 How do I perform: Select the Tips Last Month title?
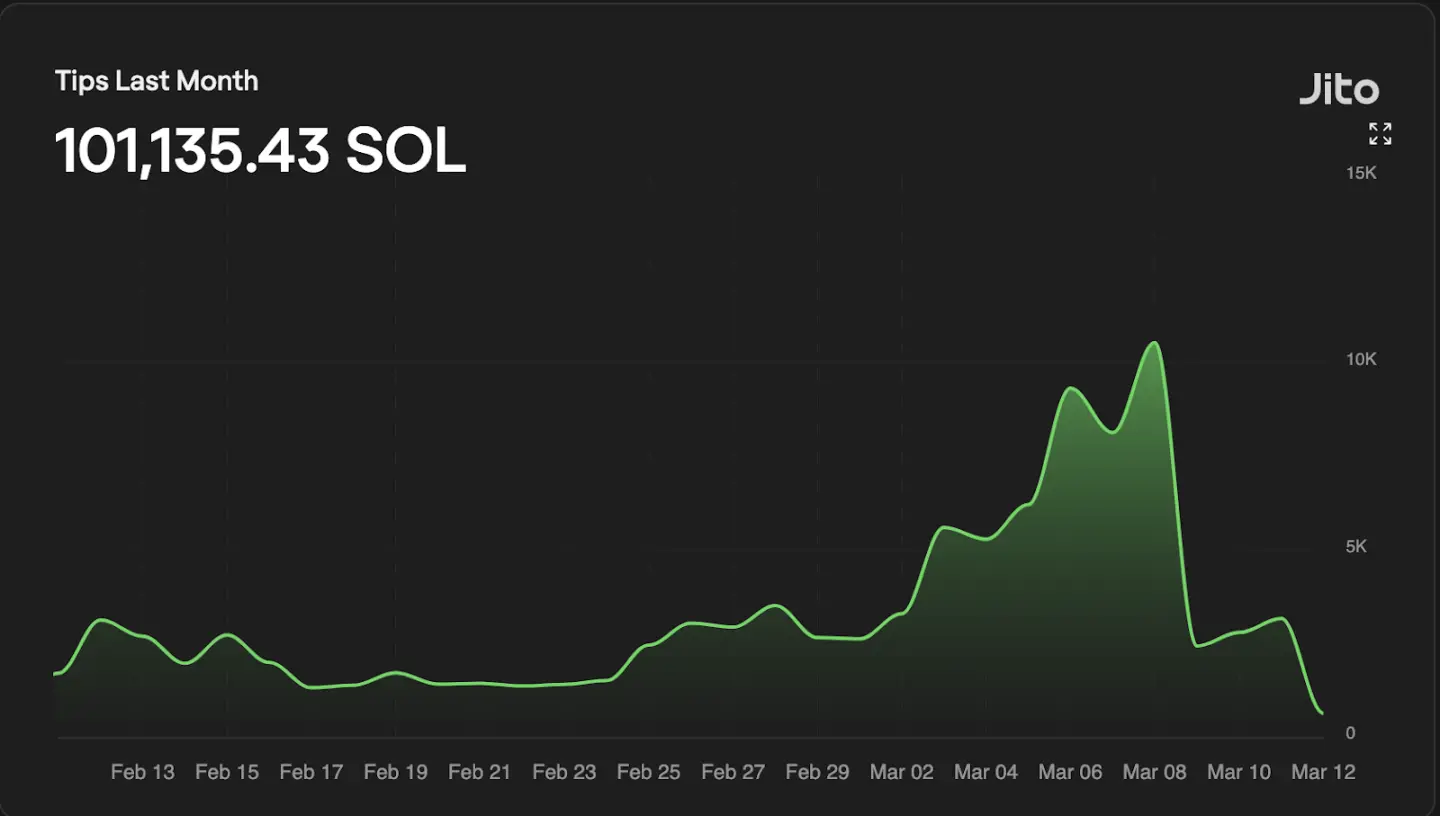point(157,80)
